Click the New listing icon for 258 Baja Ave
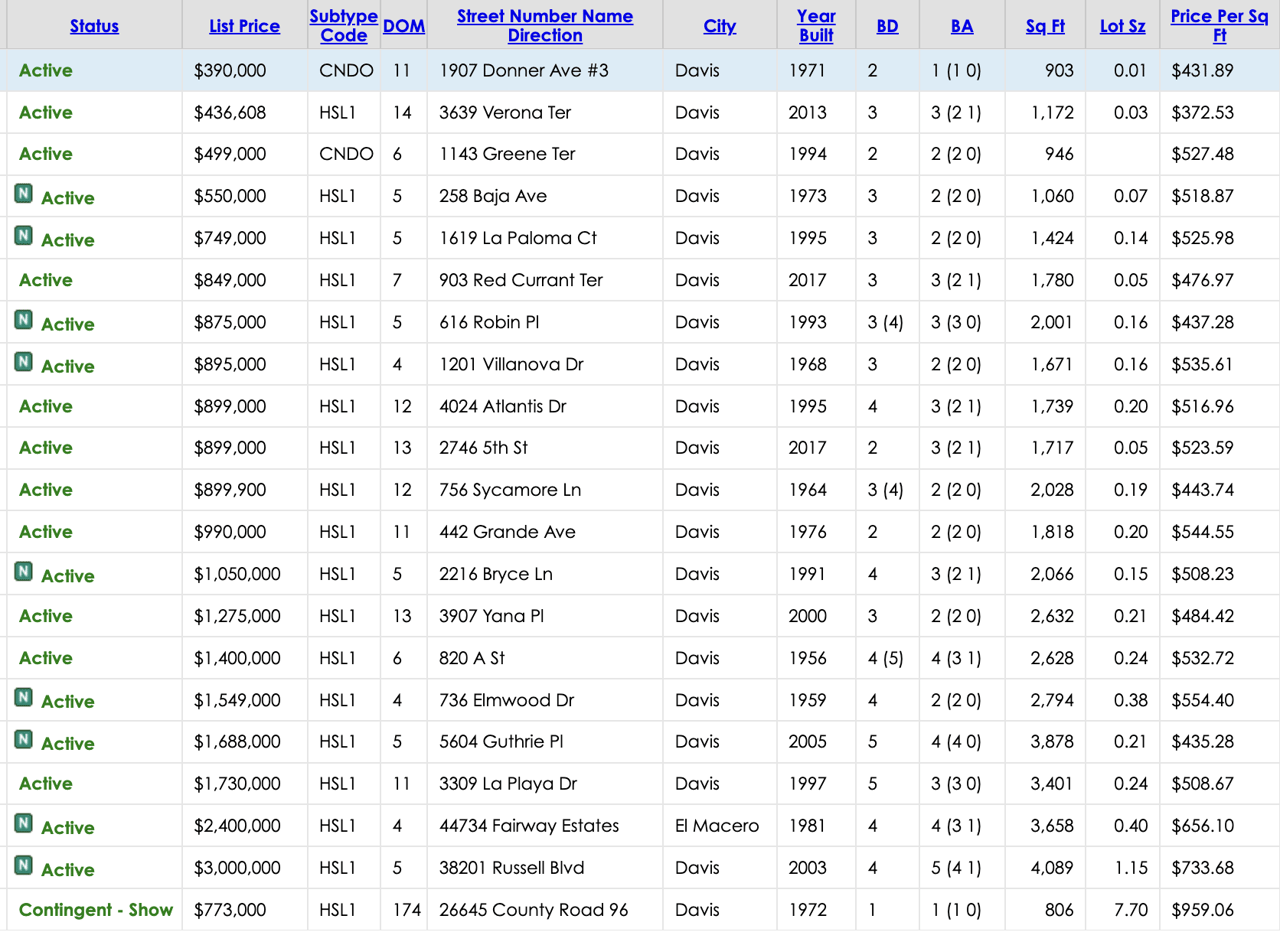 [24, 194]
